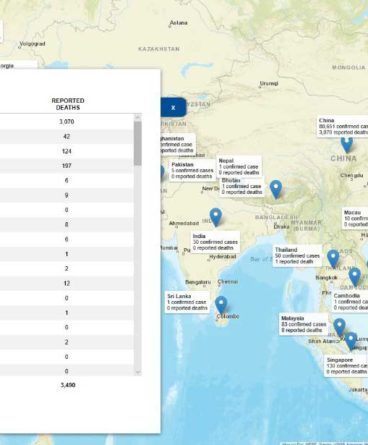368x445 pixels.
Task: Click the India map pin marker
Action: click(216, 217)
